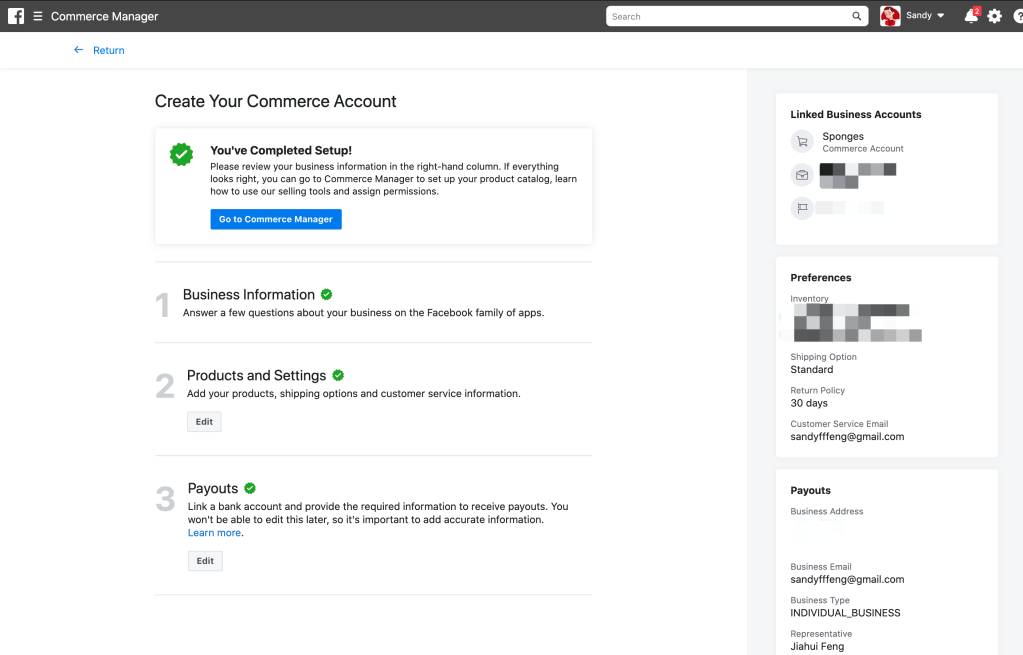Image resolution: width=1023 pixels, height=655 pixels.
Task: Open the notifications bell
Action: pos(970,16)
